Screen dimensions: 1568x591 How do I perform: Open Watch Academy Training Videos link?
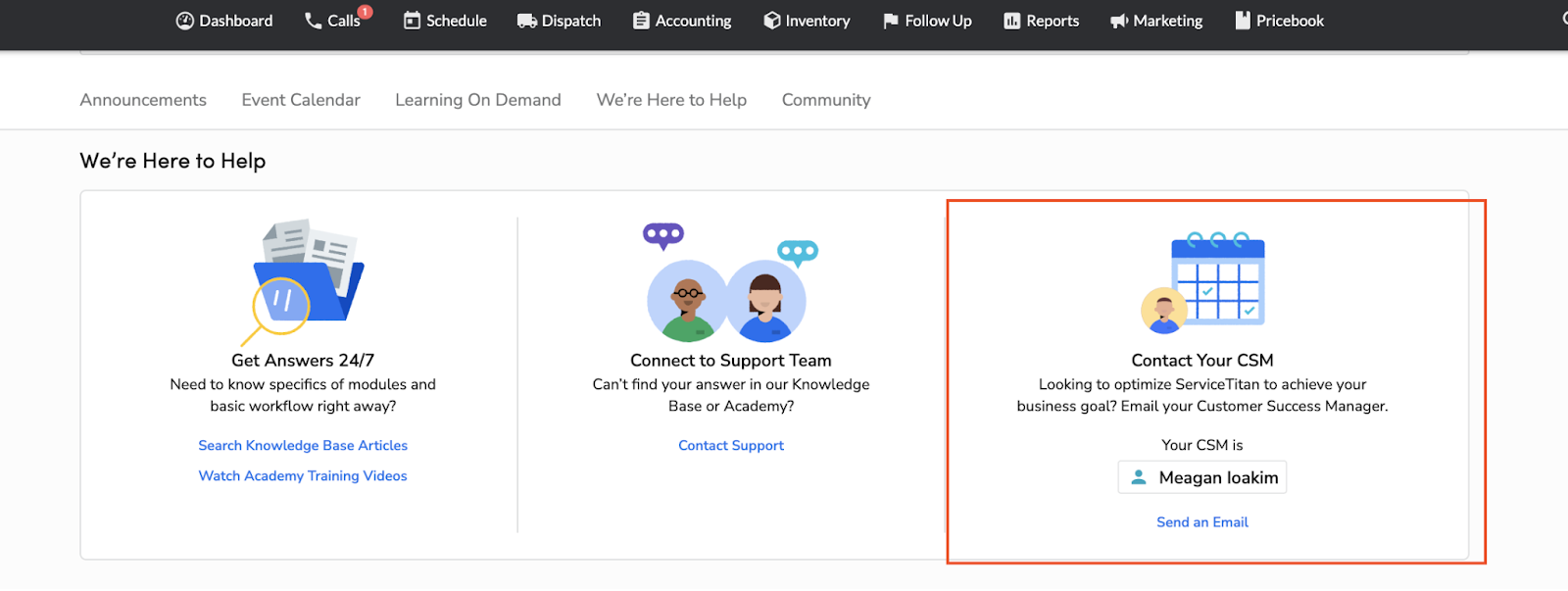click(303, 476)
